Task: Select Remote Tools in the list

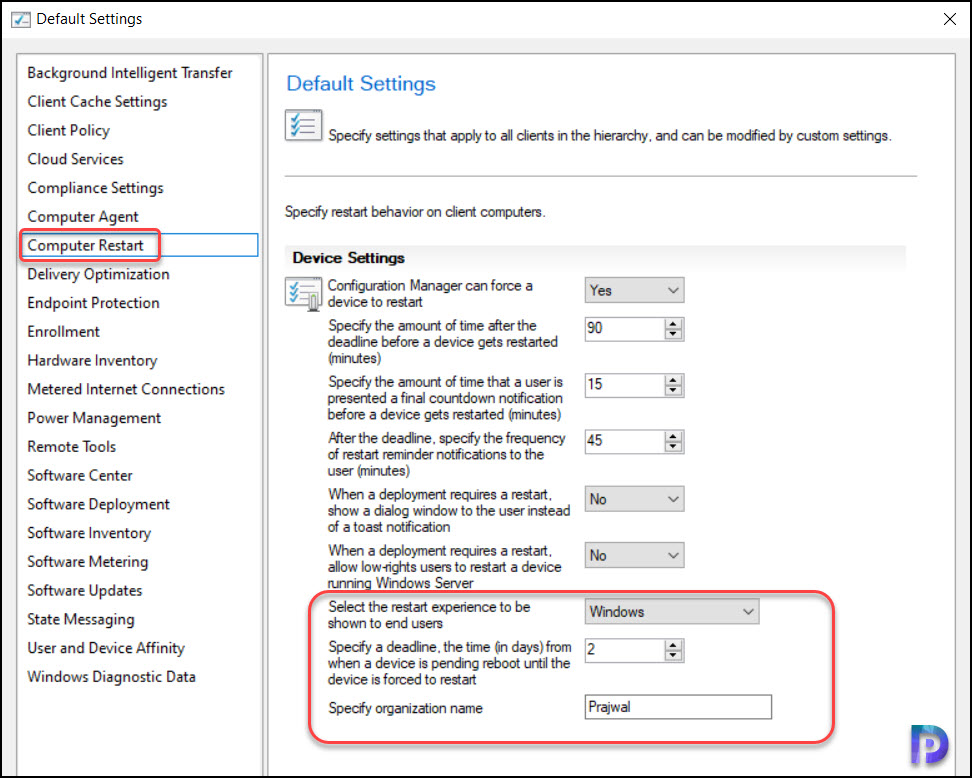Action: pos(71,447)
